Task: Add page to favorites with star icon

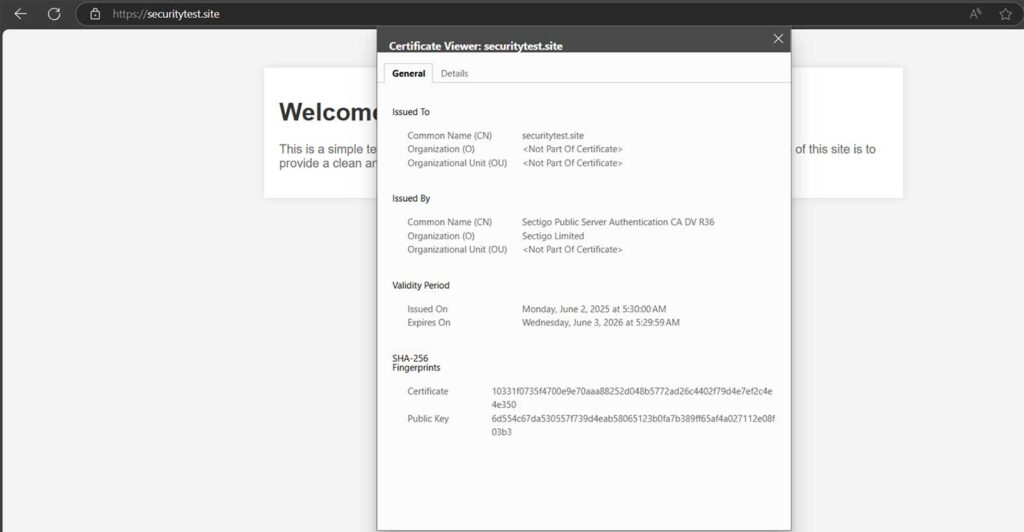Action: pos(1006,14)
